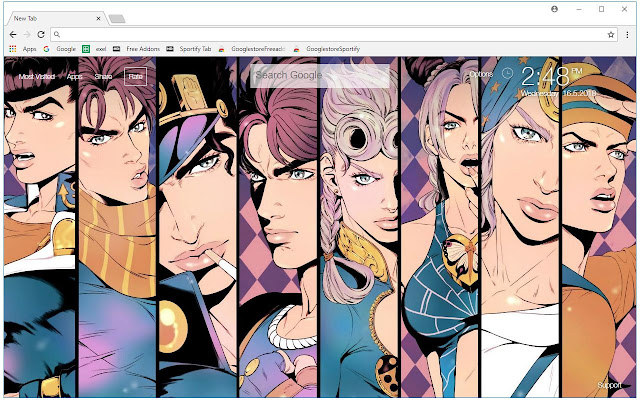Image resolution: width=640 pixels, height=400 pixels.
Task: Open the GooglestoreFreeadd bookmark
Action: (252, 49)
